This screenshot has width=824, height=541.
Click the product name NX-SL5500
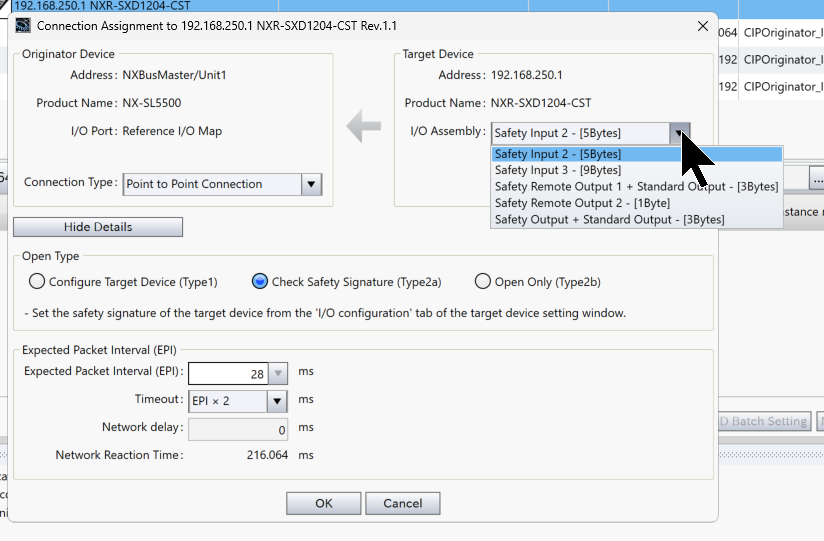152,103
